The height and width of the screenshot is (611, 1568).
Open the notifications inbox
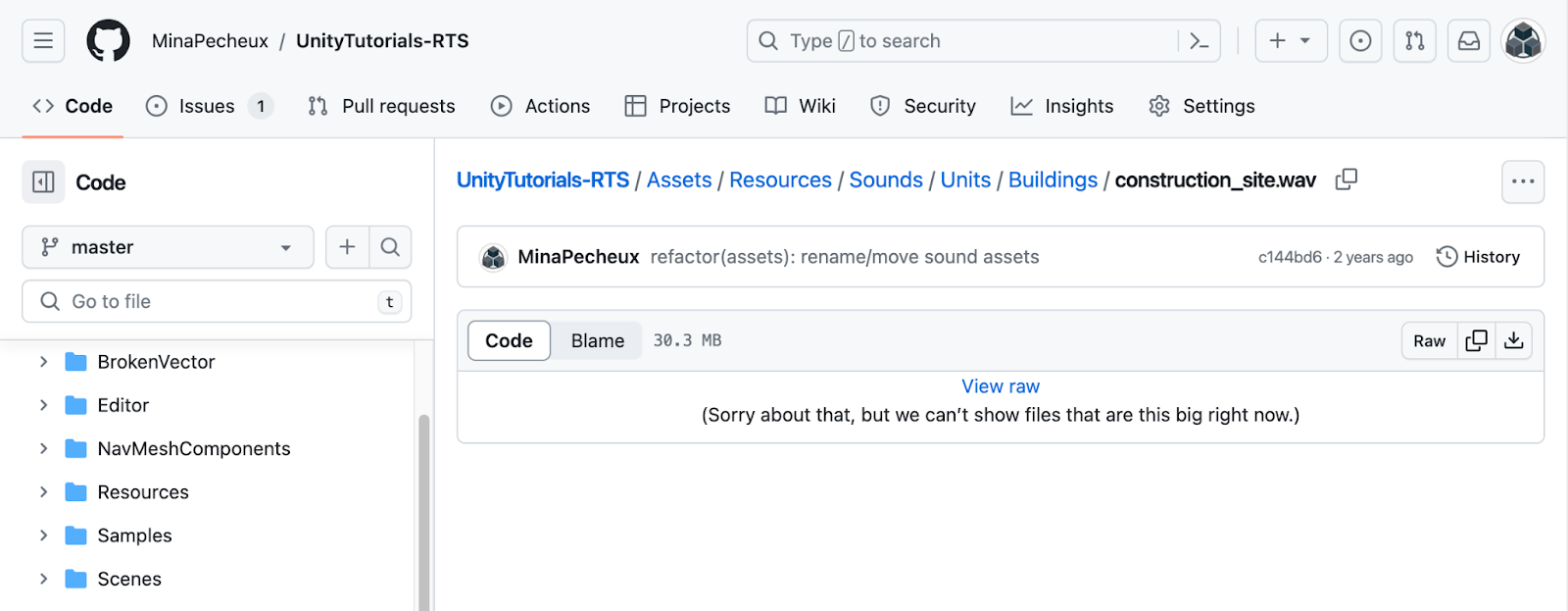(1469, 41)
